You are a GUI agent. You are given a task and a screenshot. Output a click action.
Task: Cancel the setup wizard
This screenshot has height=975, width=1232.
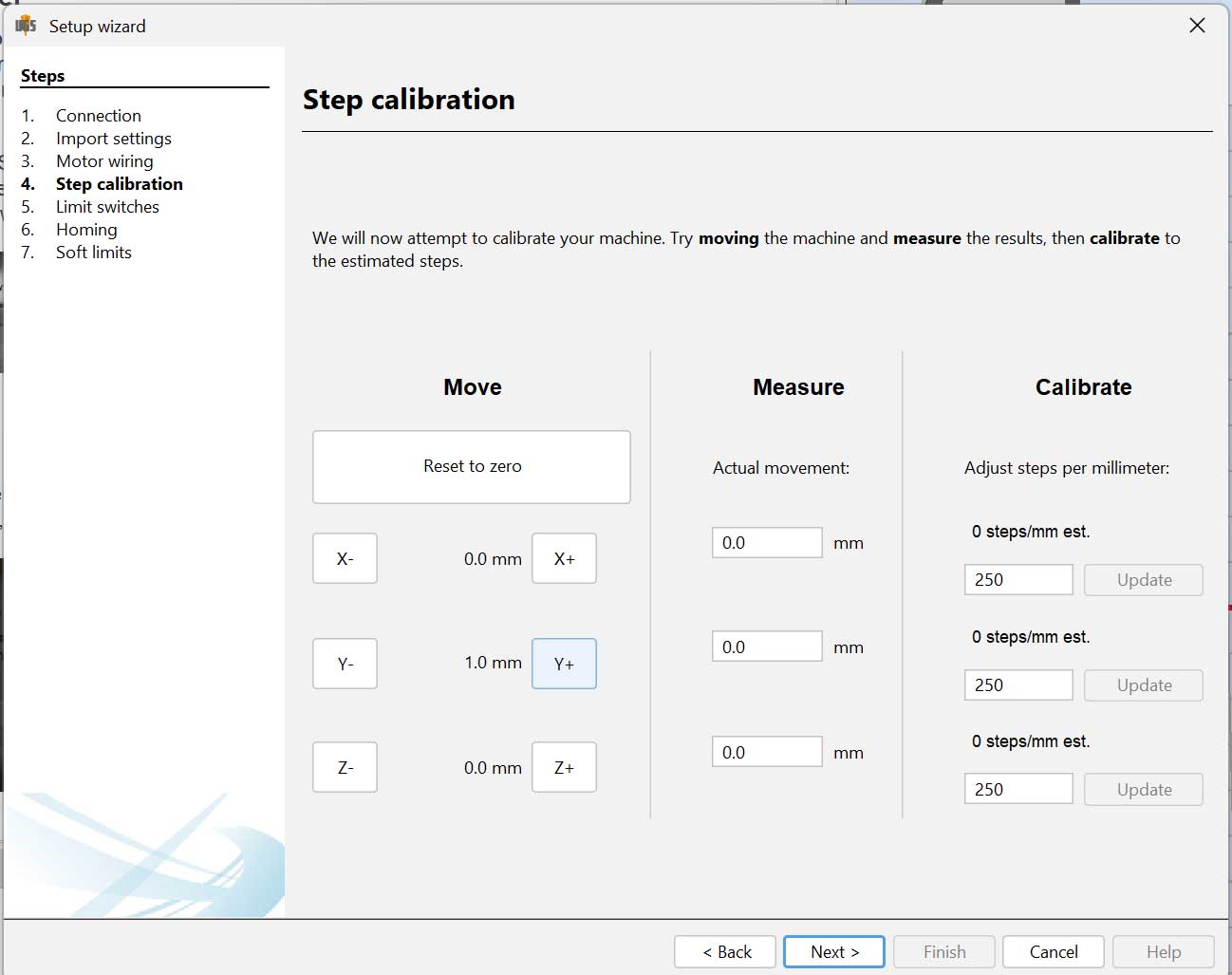(1053, 951)
